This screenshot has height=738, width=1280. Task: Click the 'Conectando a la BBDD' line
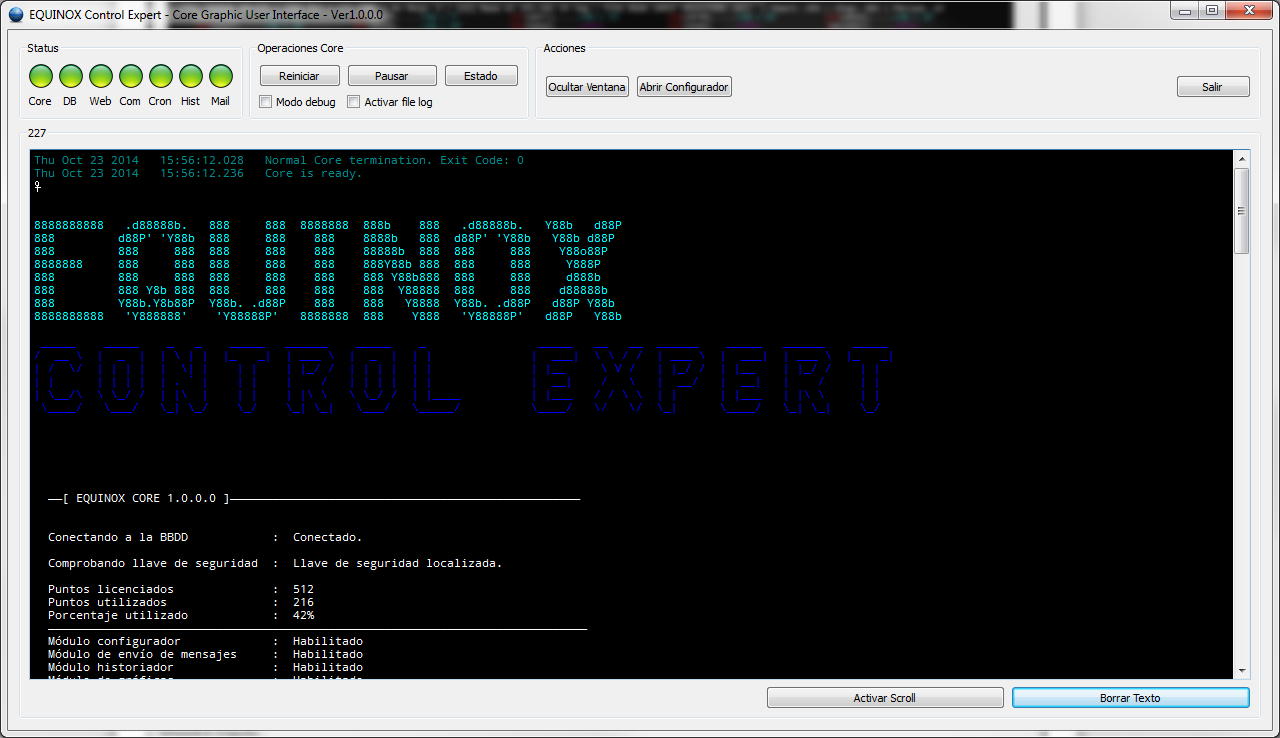[x=205, y=537]
